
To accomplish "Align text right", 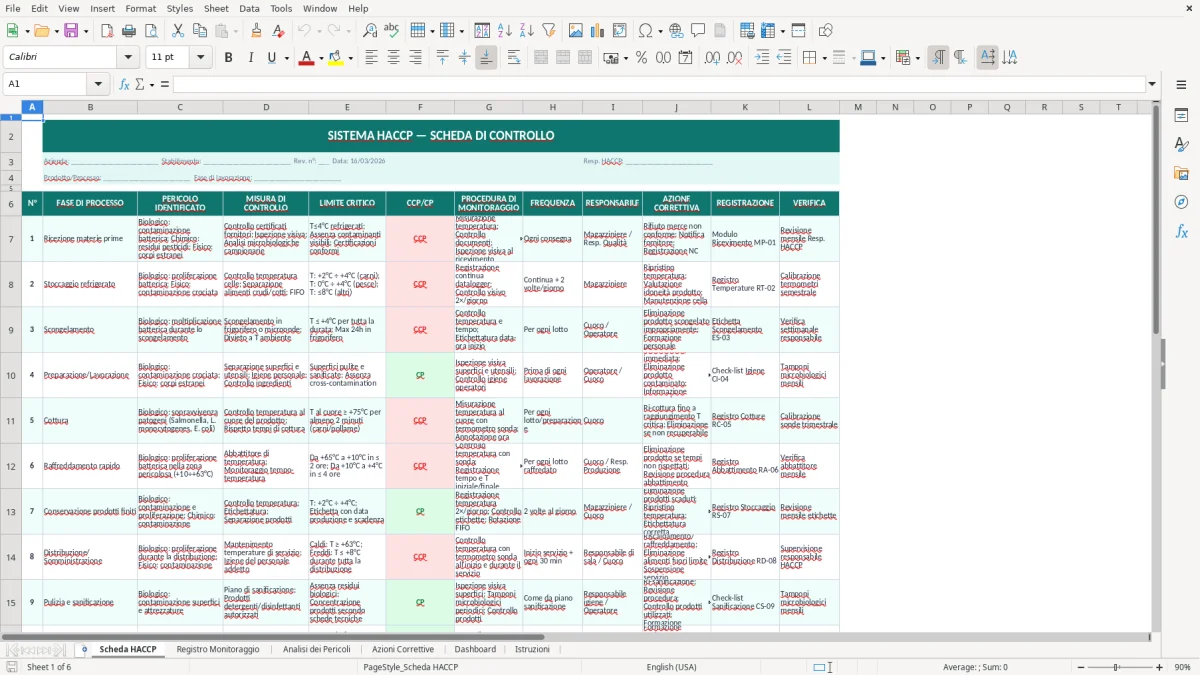I will (415, 58).
